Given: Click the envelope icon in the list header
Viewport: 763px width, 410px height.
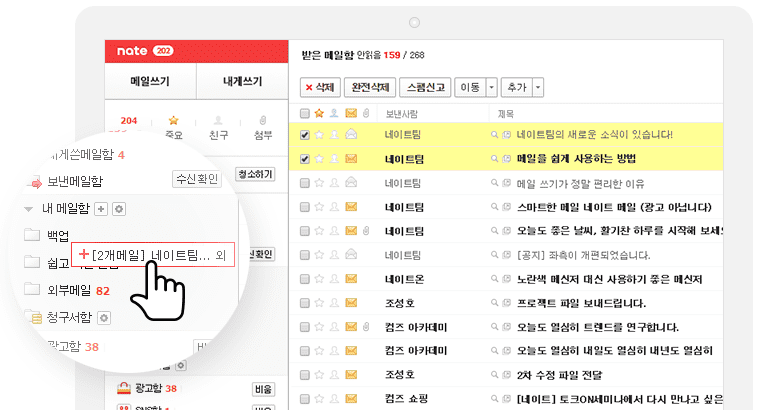Looking at the screenshot, I should 351,113.
